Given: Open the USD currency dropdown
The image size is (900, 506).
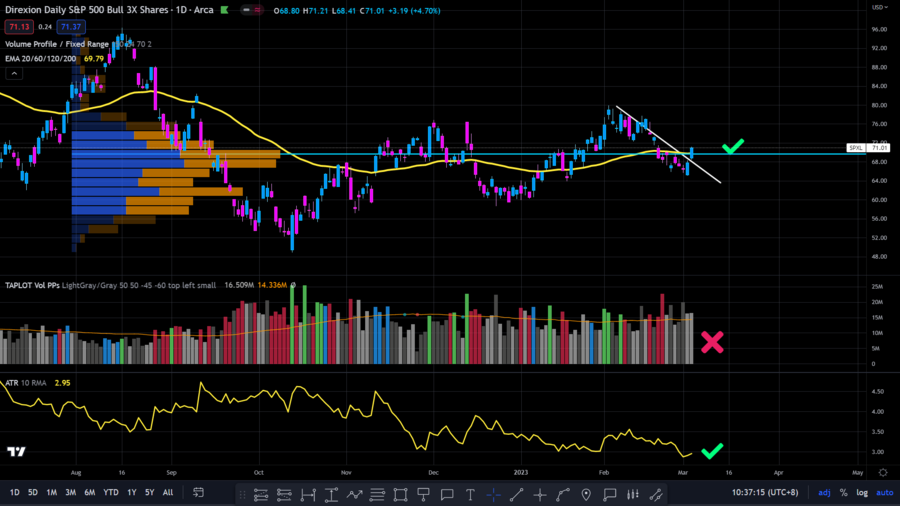Looking at the screenshot, I should (880, 8).
